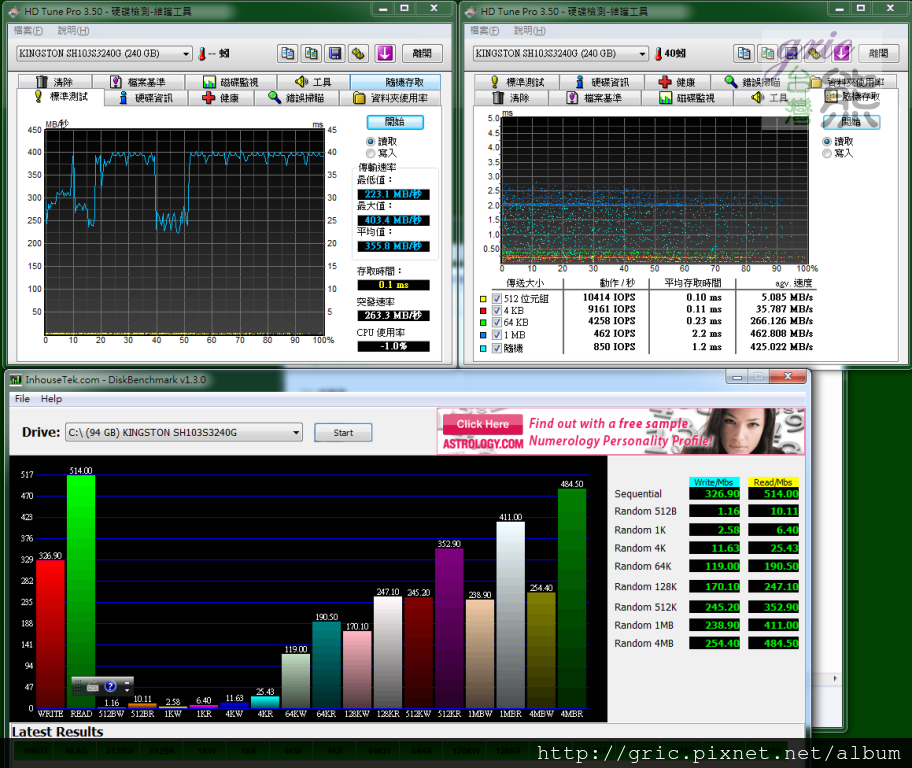This screenshot has width=912, height=768.
Task: Click the options (wrench) icon in left HD Tune toolbar
Action: (357, 53)
